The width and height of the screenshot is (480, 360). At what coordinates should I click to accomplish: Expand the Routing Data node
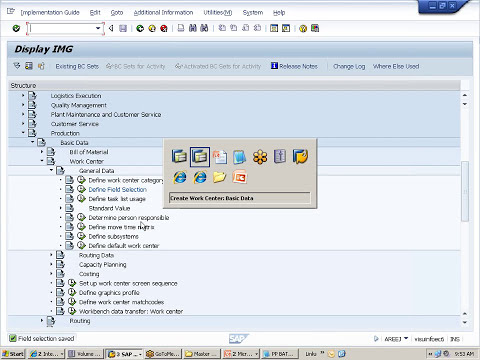pos(51,255)
